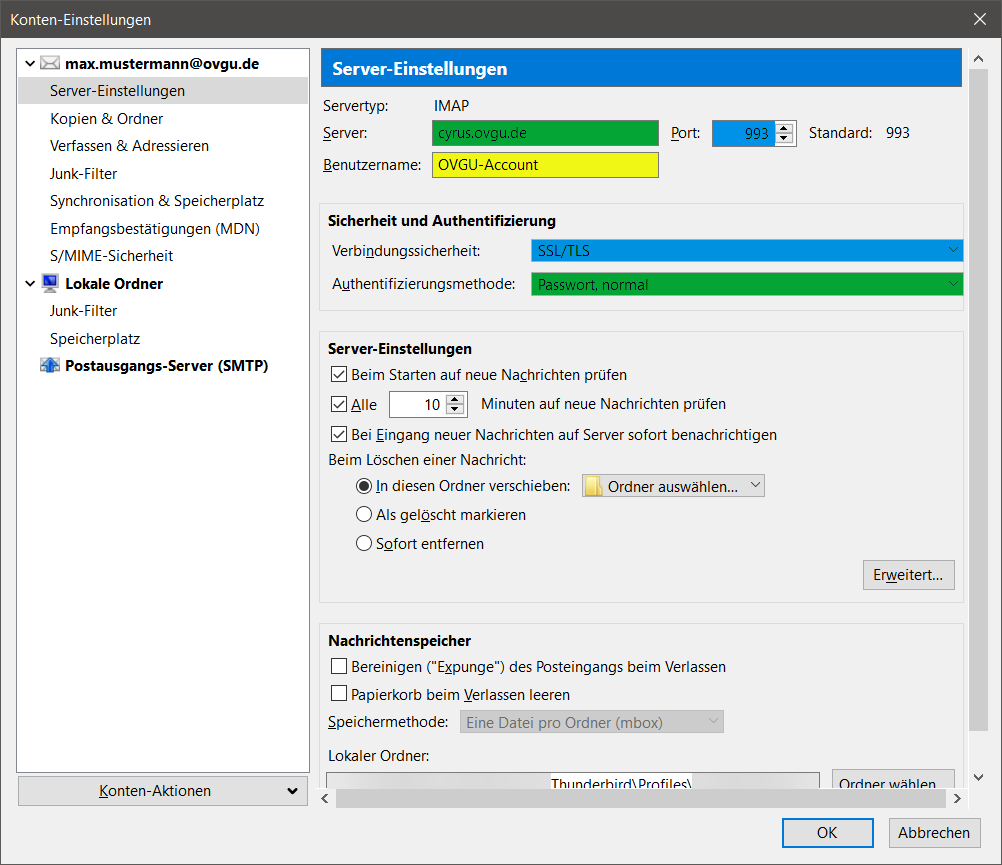1002x865 pixels.
Task: Open Kopien & Ordner settings page
Action: (106, 119)
